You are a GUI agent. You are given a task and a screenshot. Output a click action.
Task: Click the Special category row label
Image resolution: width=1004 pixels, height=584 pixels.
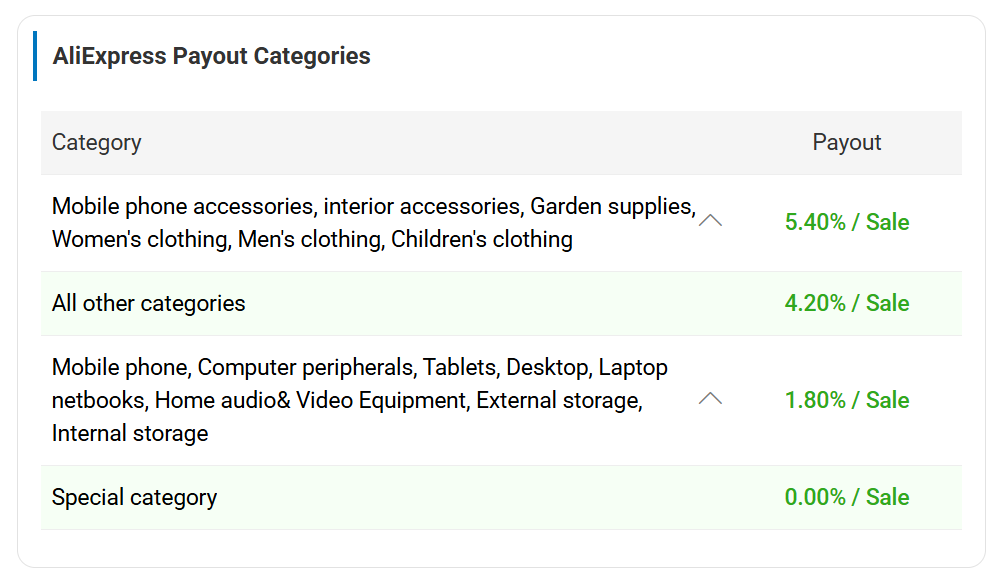134,497
